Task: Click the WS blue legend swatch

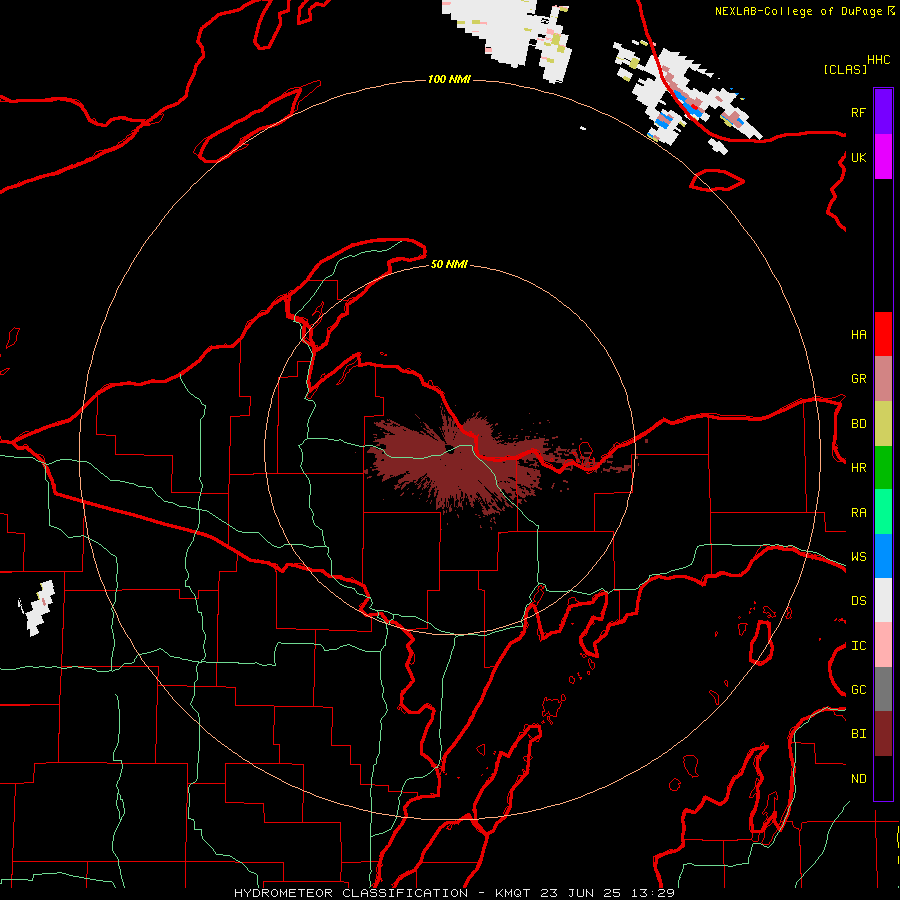Action: click(x=883, y=556)
